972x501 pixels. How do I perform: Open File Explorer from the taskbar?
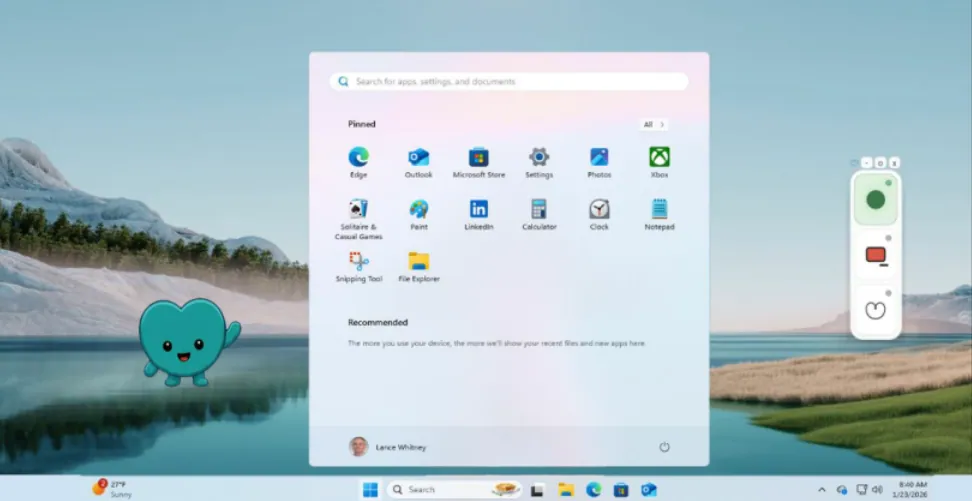565,489
